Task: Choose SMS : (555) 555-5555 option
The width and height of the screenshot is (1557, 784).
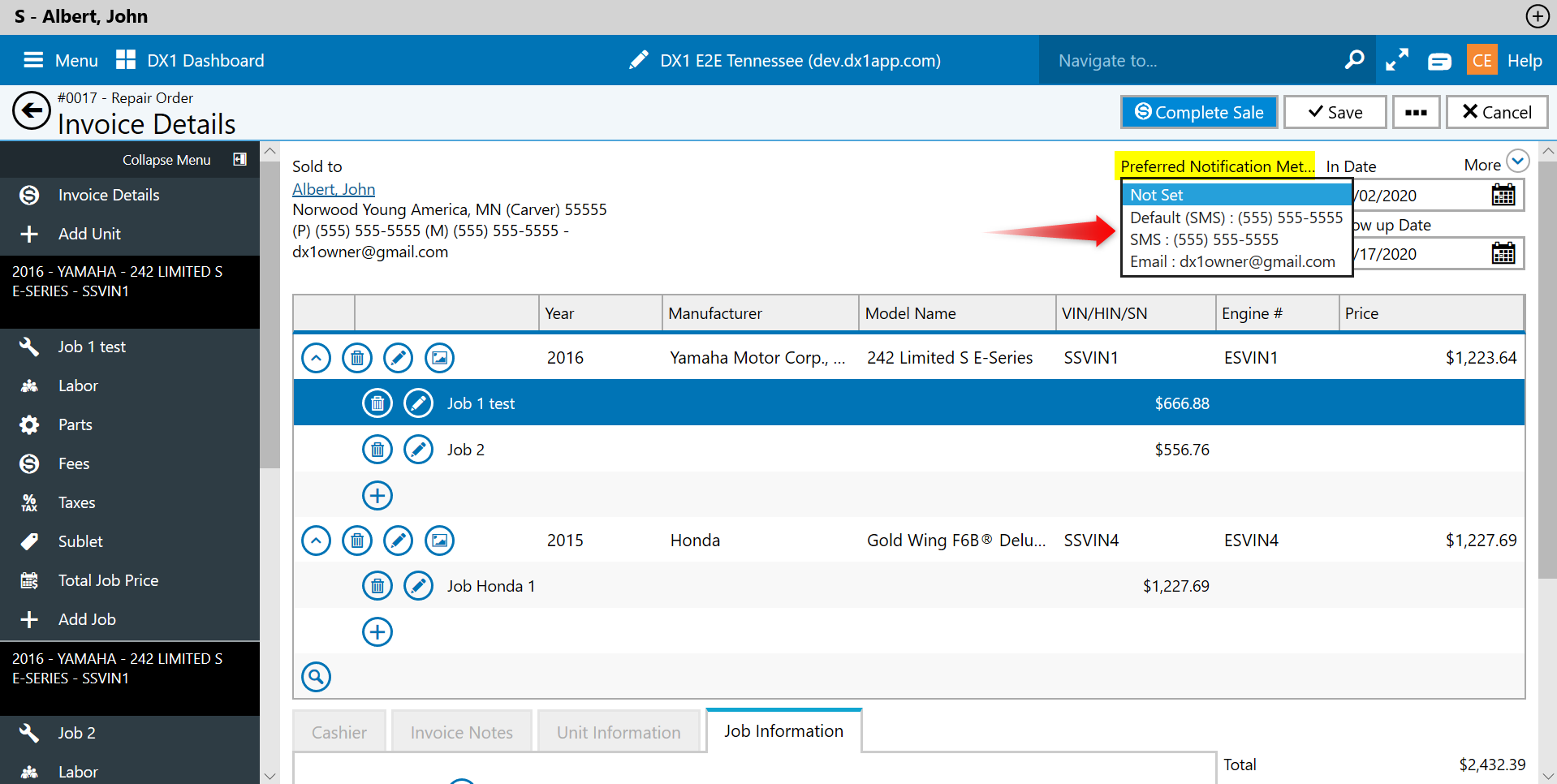Action: pos(1236,239)
